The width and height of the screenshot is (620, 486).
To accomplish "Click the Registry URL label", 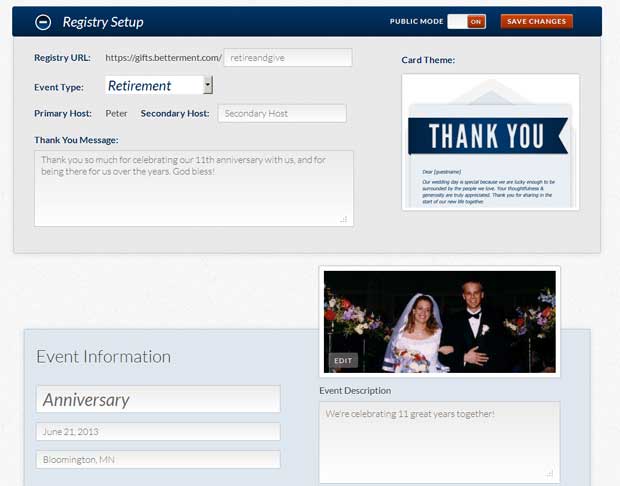I will click(x=62, y=58).
